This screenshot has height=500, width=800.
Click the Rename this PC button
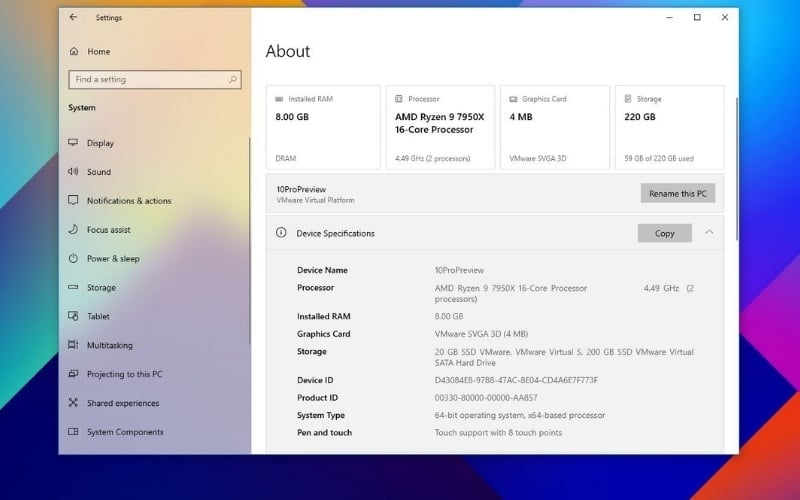click(677, 193)
